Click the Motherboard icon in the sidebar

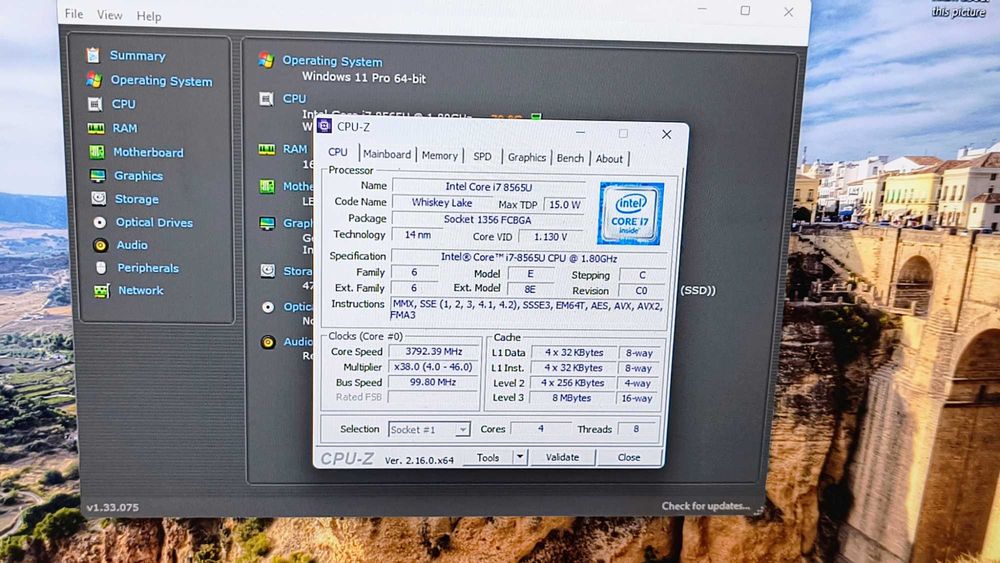coord(96,152)
